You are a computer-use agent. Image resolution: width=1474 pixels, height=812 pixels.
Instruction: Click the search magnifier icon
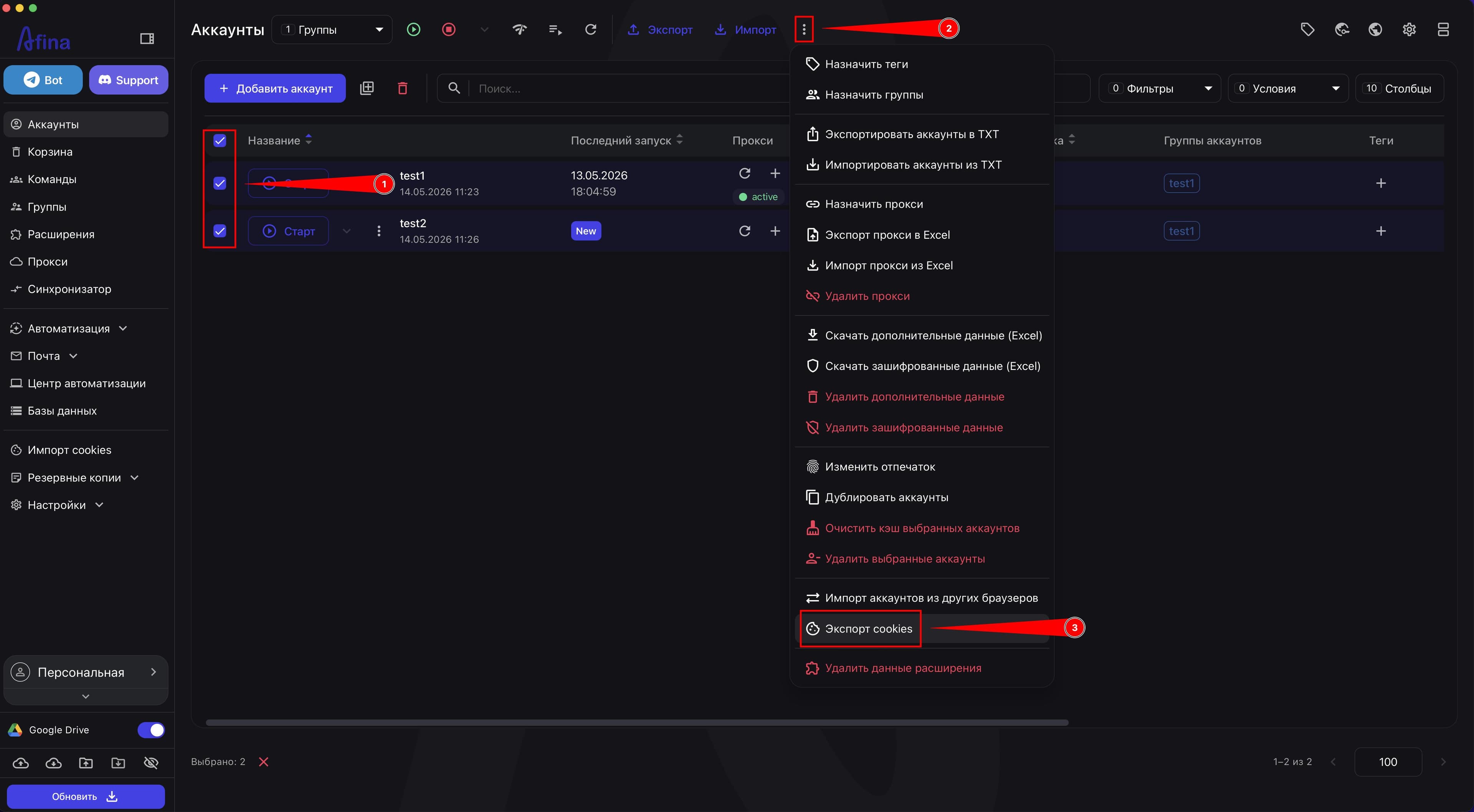(454, 88)
